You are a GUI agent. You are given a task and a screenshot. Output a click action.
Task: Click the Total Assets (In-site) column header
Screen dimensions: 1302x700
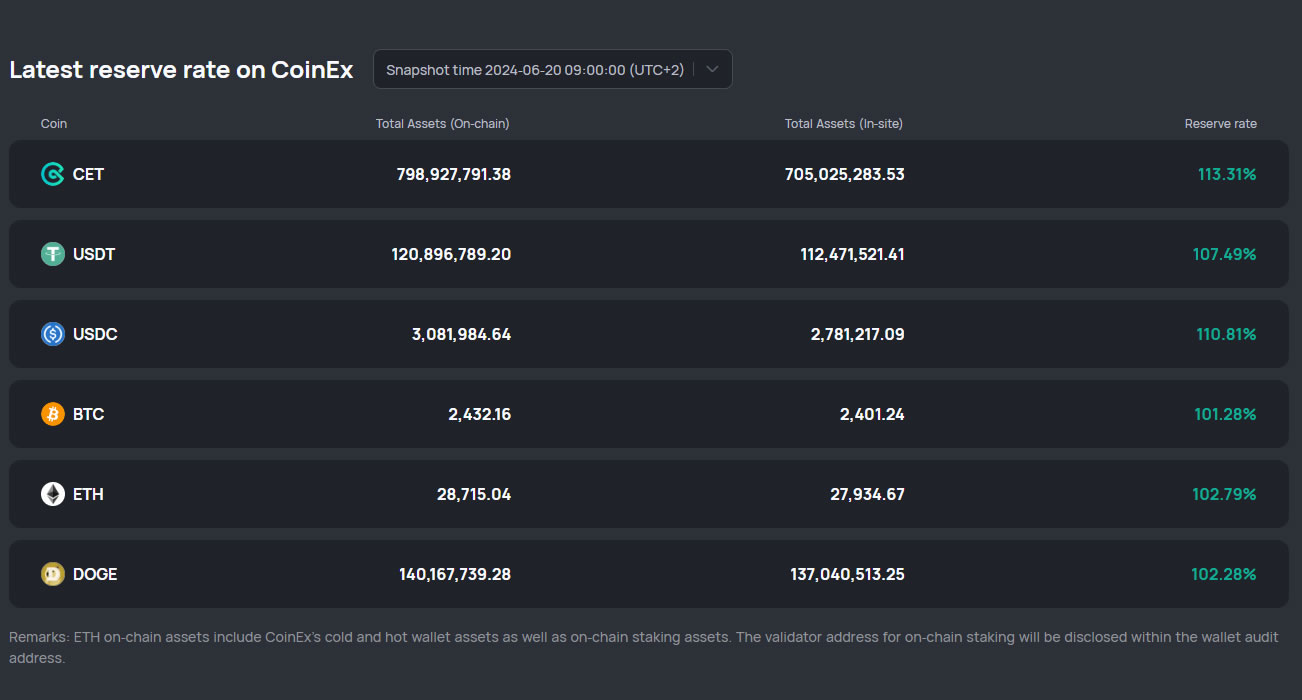coord(843,124)
